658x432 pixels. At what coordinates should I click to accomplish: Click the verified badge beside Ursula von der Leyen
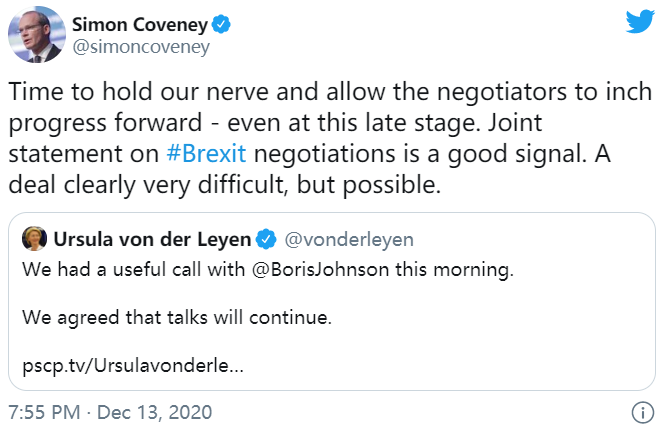click(266, 240)
